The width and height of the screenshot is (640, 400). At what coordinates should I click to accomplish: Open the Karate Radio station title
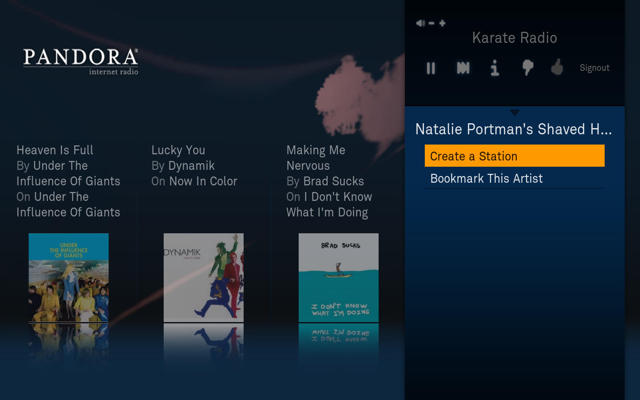514,38
